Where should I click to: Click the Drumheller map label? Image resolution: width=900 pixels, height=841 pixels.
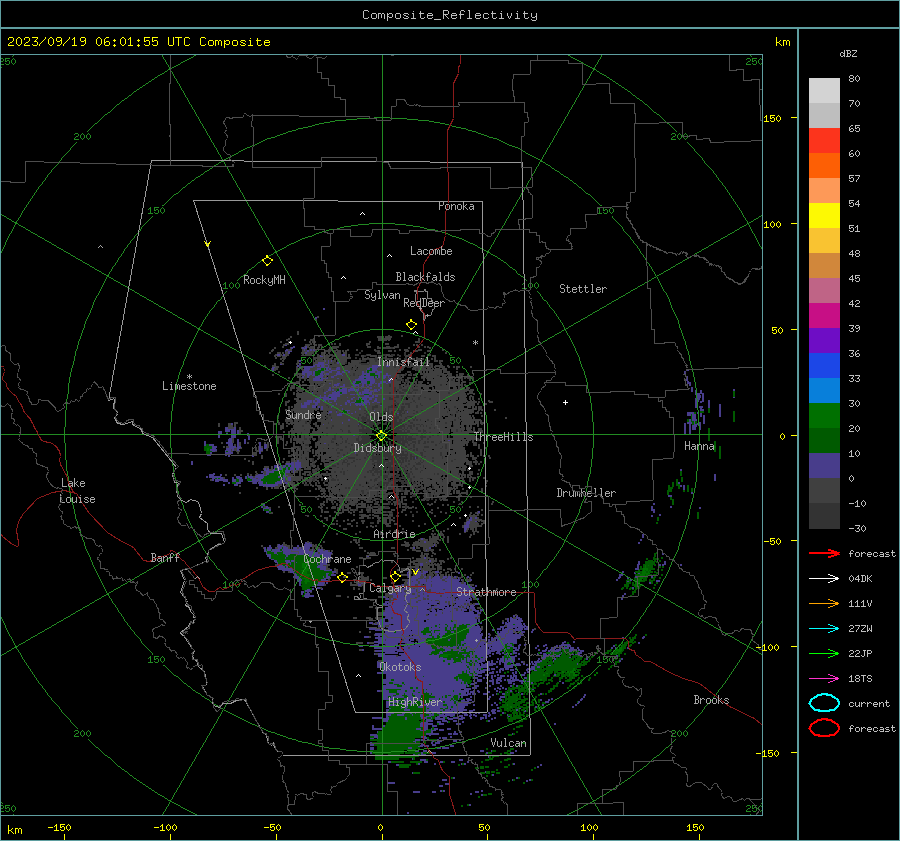pyautogui.click(x=586, y=493)
